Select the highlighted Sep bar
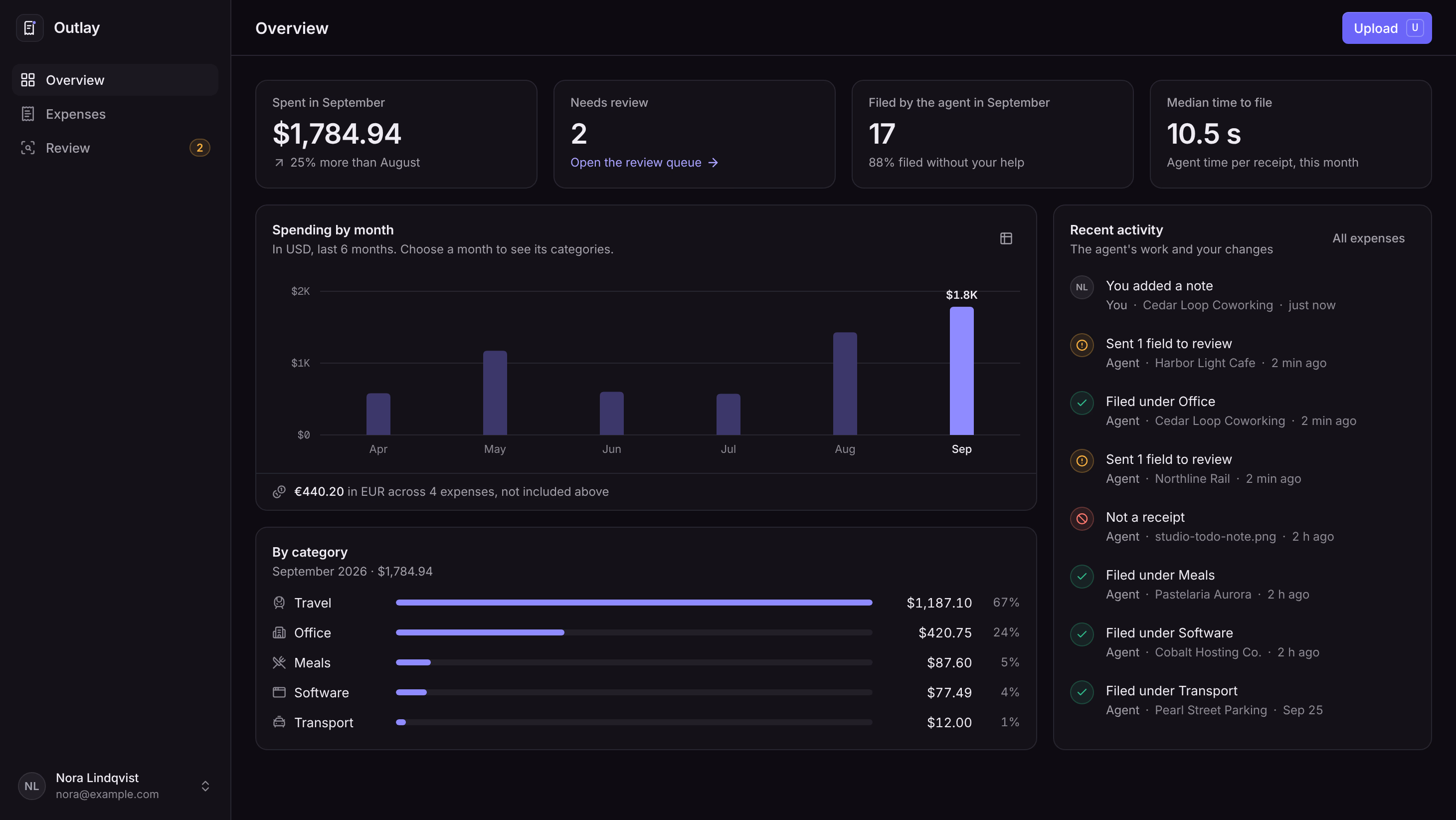Image resolution: width=1456 pixels, height=820 pixels. pos(961,371)
